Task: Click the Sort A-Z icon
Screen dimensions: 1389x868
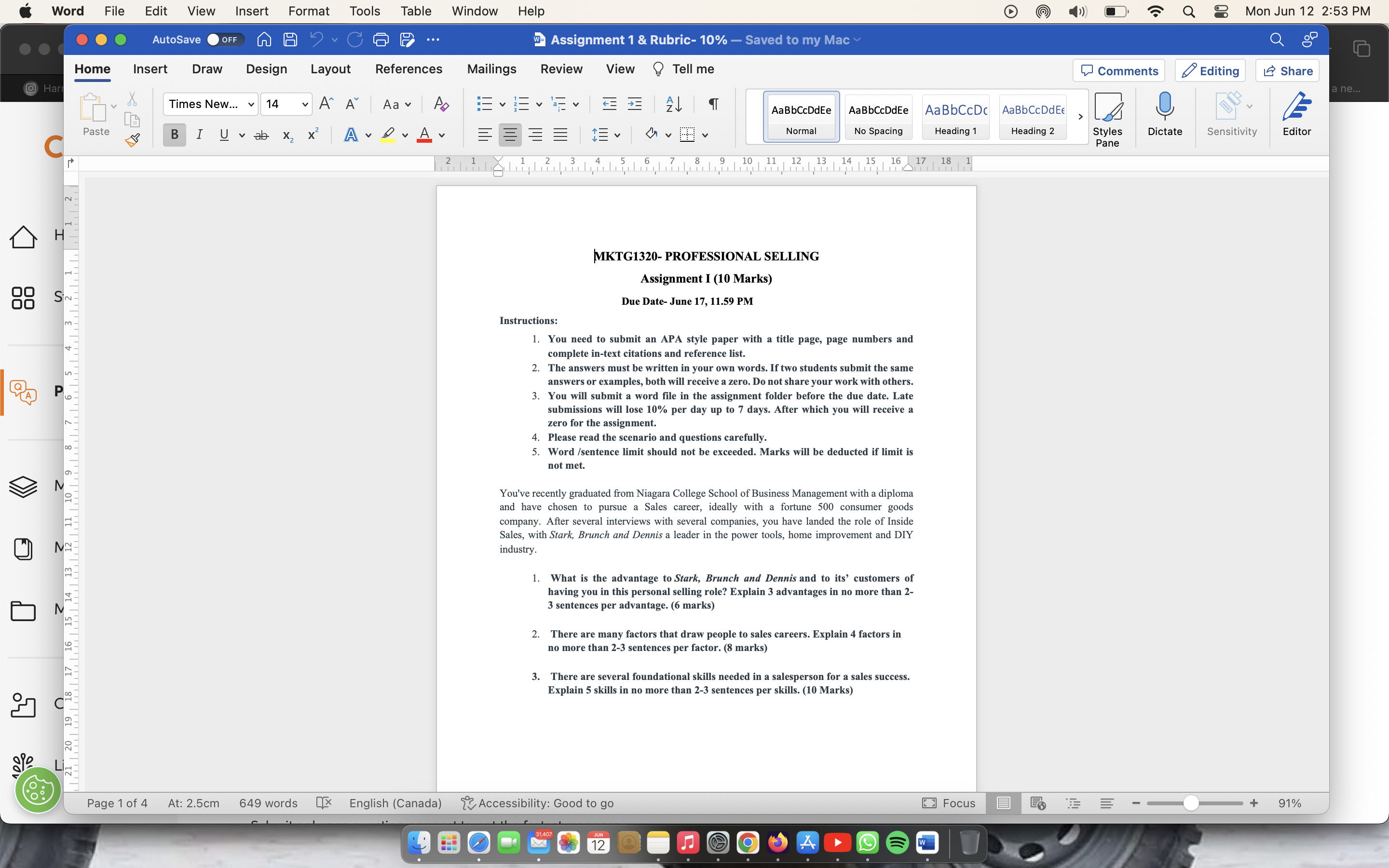Action: coord(673,104)
